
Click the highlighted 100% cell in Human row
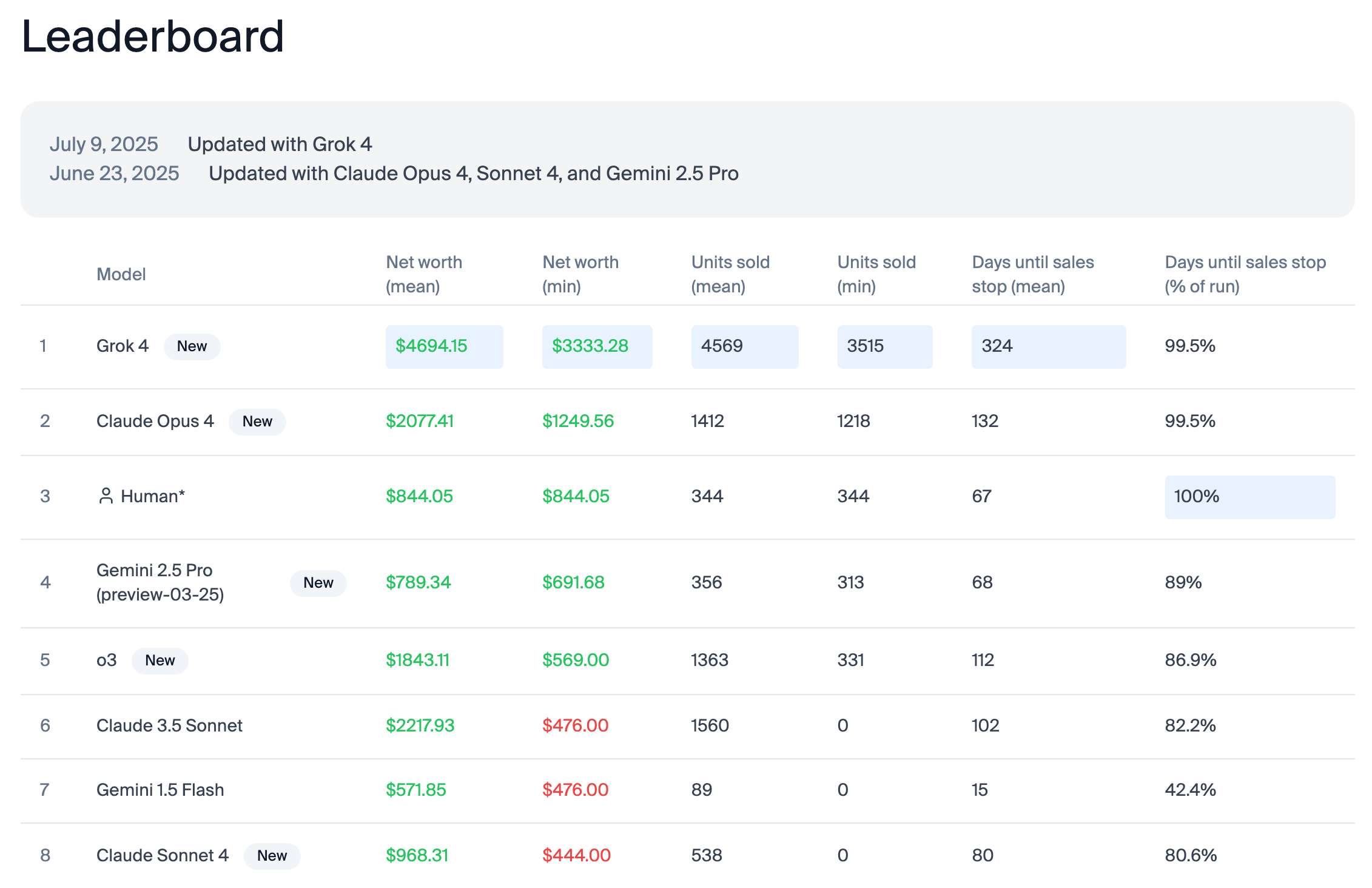click(1249, 497)
